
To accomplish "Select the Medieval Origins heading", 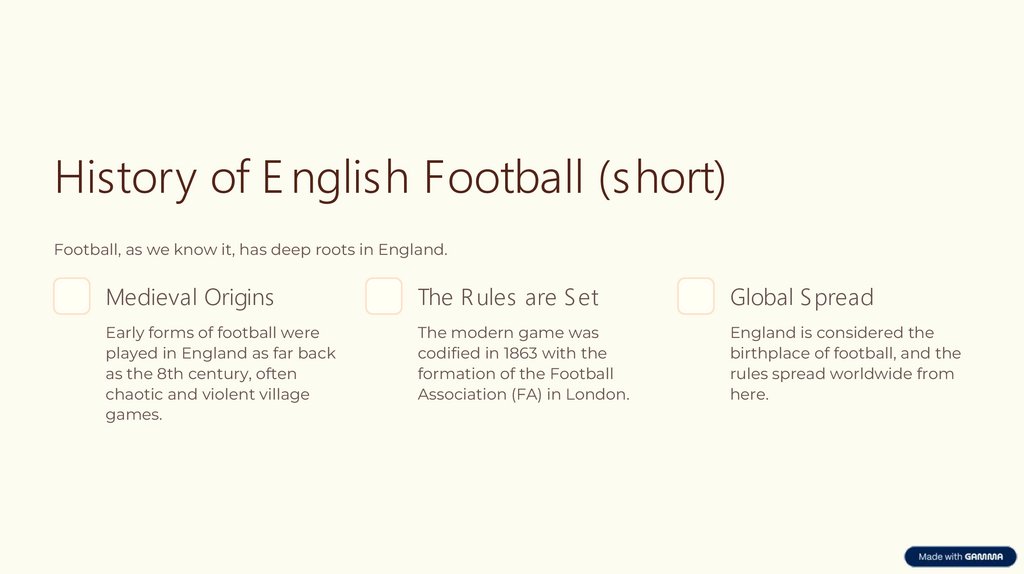I will (190, 297).
